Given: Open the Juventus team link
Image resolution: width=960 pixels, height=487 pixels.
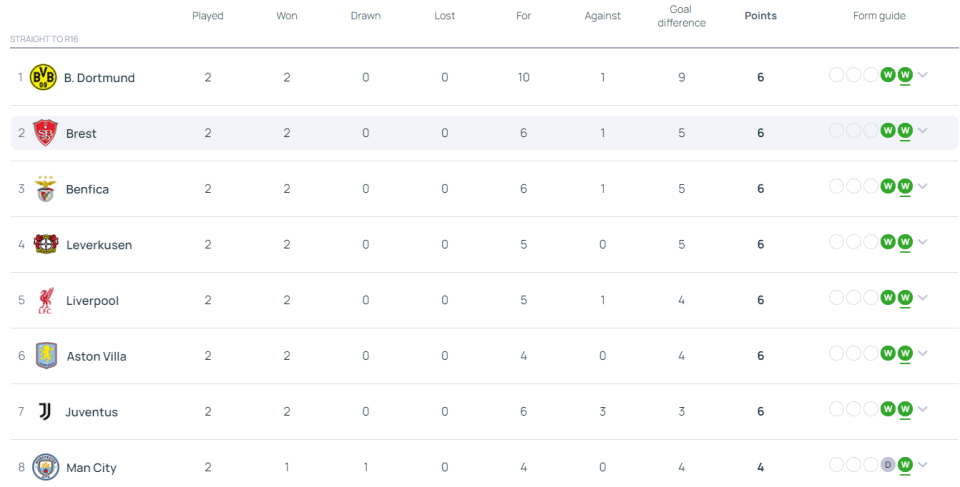Looking at the screenshot, I should point(92,412).
